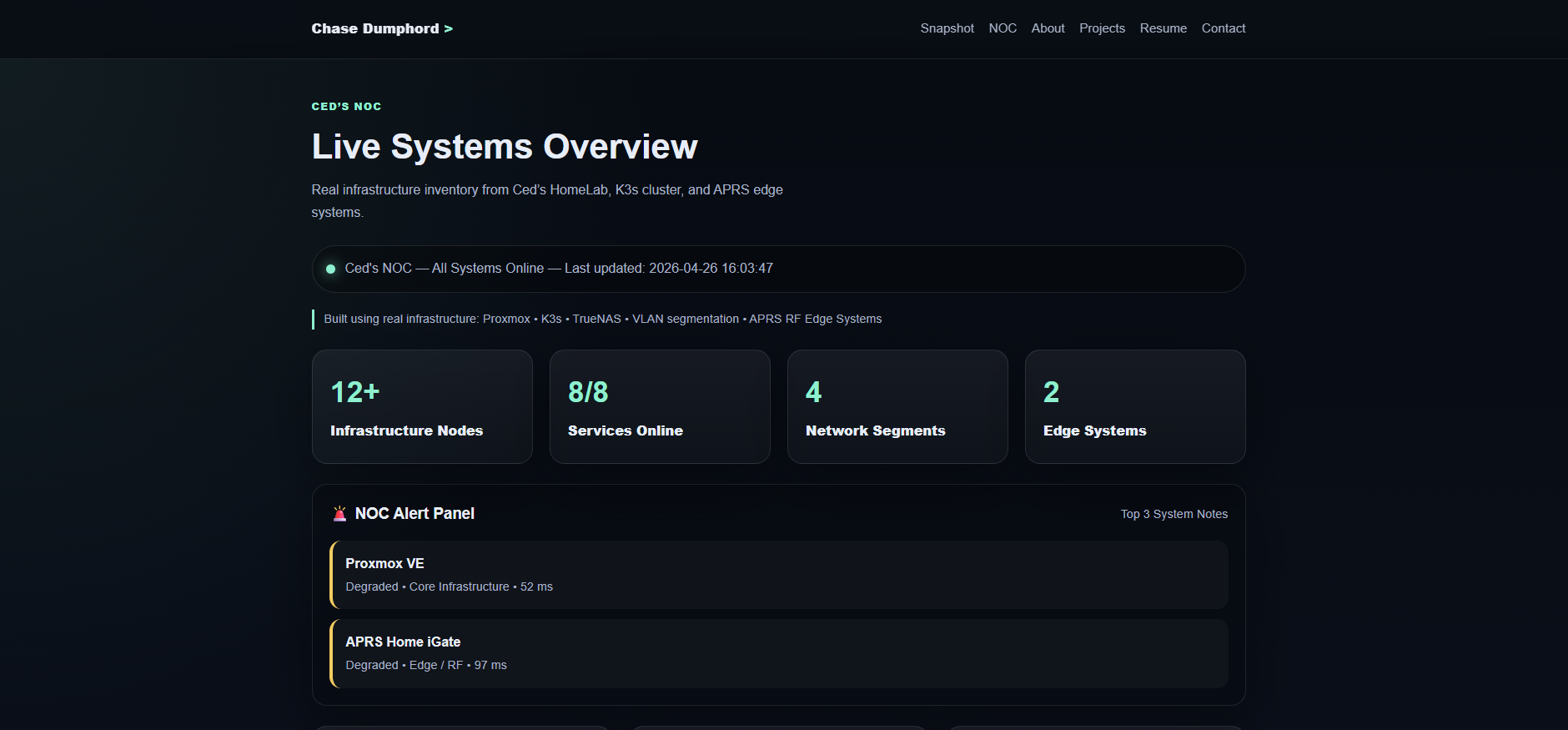Open the APRS Home iGate alert
1568x730 pixels.
click(x=779, y=653)
